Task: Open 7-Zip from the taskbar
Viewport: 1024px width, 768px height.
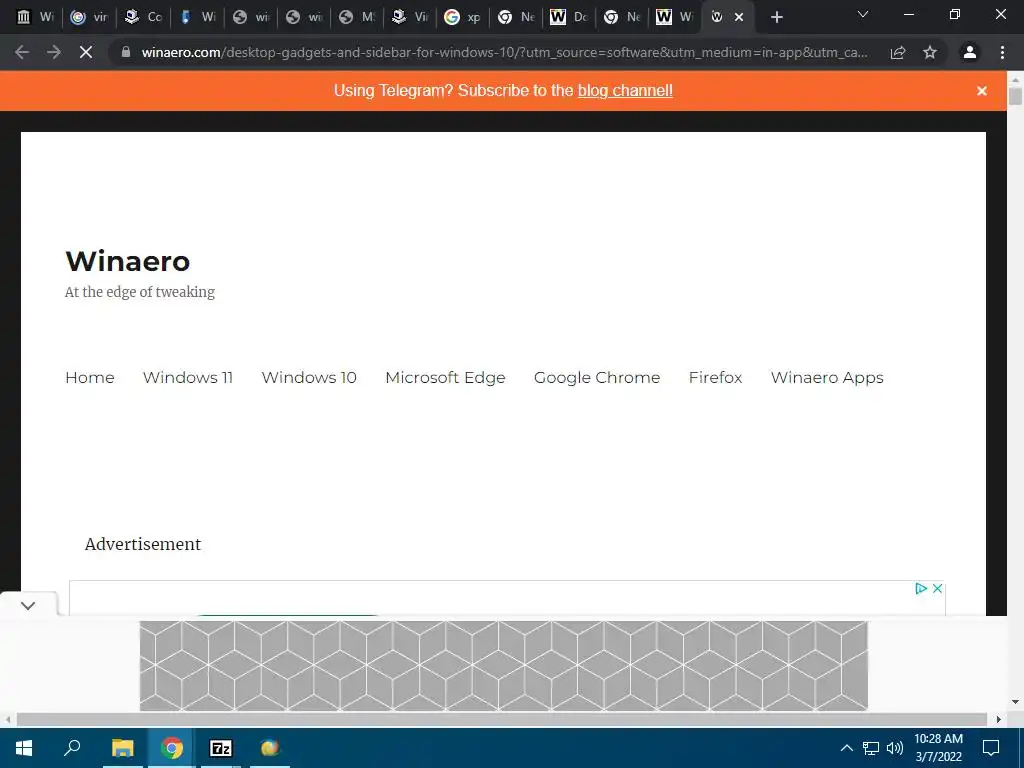Action: point(221,748)
